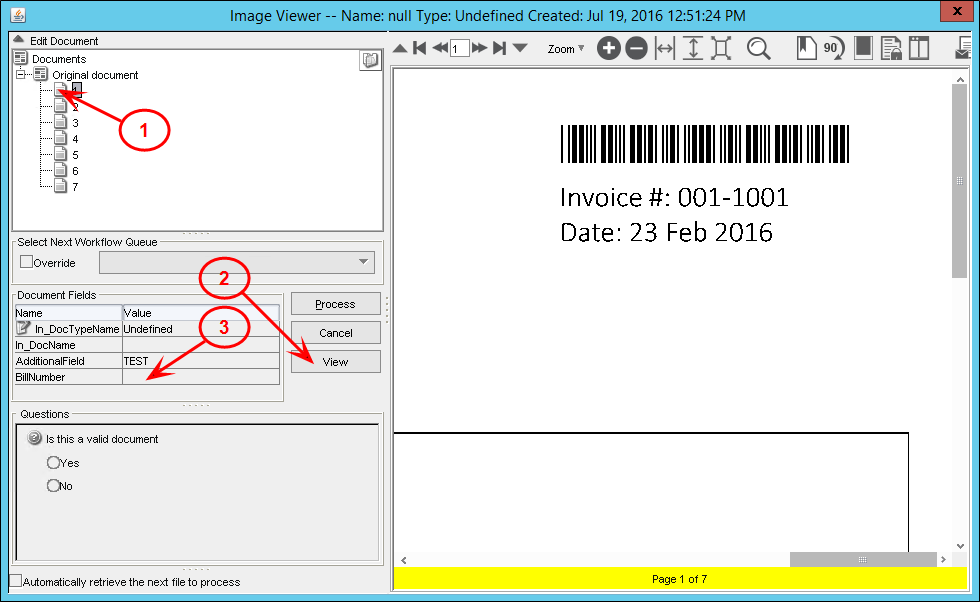
Task: Close the Image Viewer window
Action: [x=958, y=11]
